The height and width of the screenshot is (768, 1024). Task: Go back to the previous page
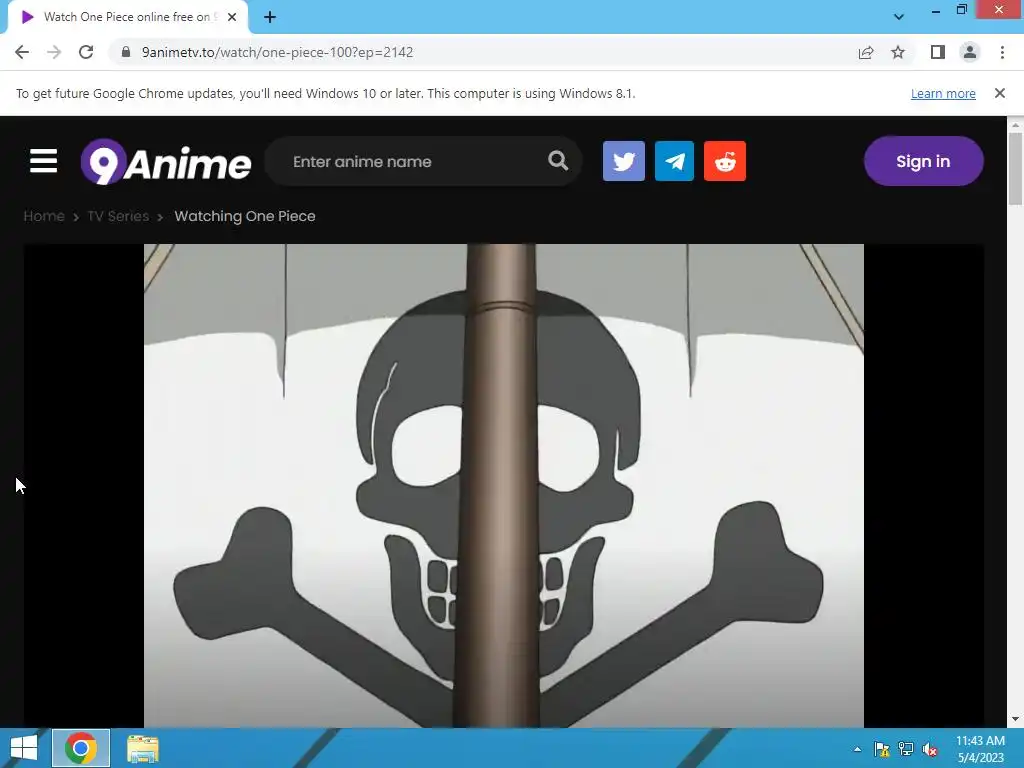[22, 52]
